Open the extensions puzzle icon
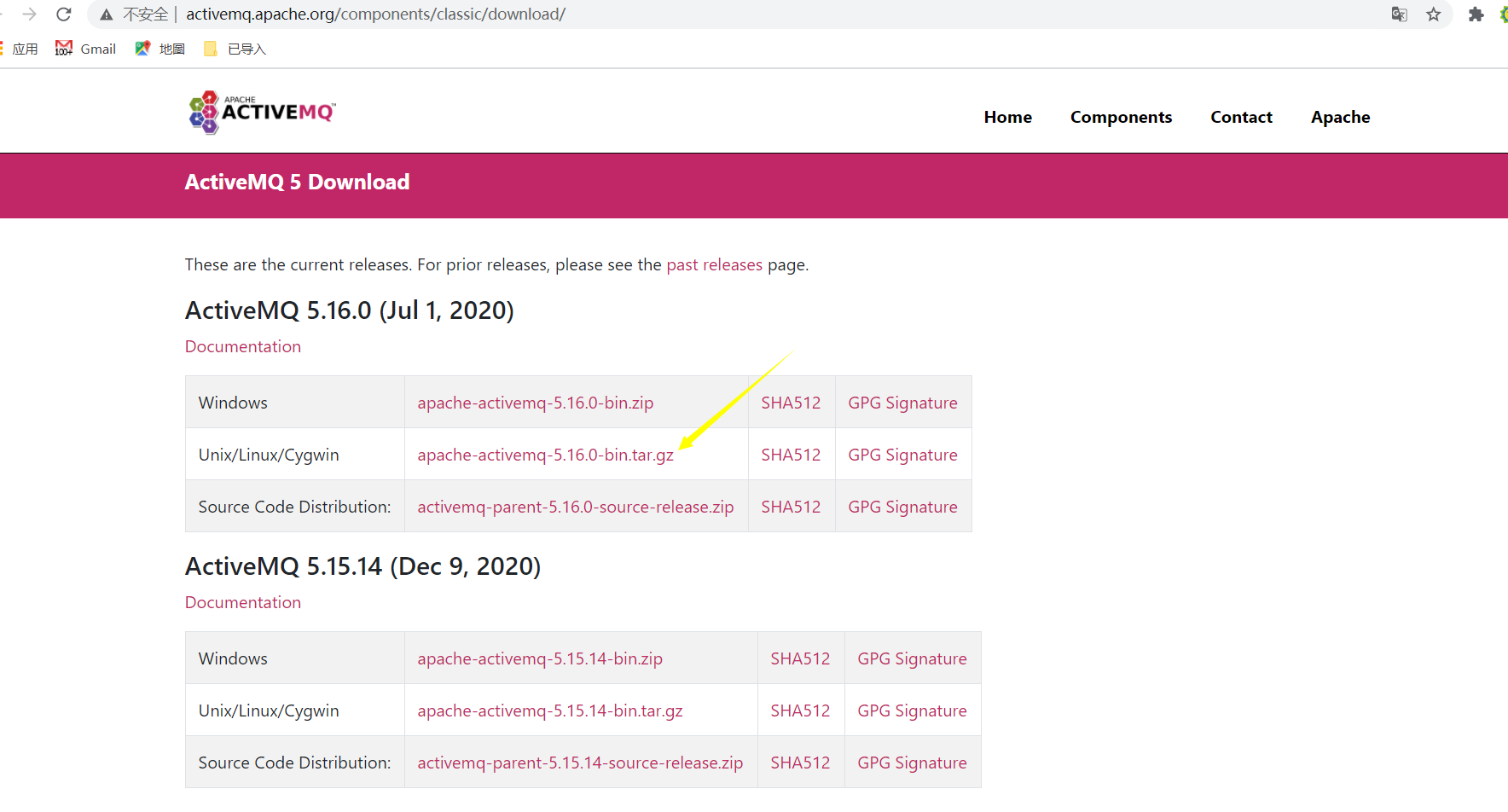The height and width of the screenshot is (812, 1508). click(x=1476, y=14)
